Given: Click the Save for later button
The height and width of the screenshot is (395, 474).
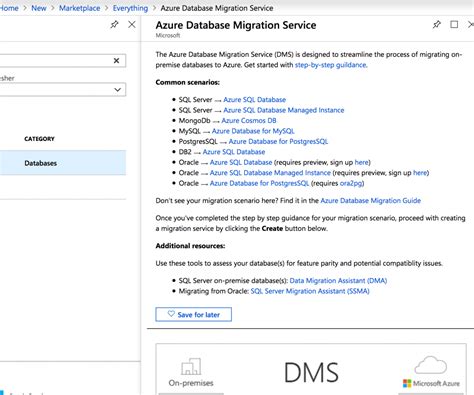Looking at the screenshot, I should click(194, 314).
